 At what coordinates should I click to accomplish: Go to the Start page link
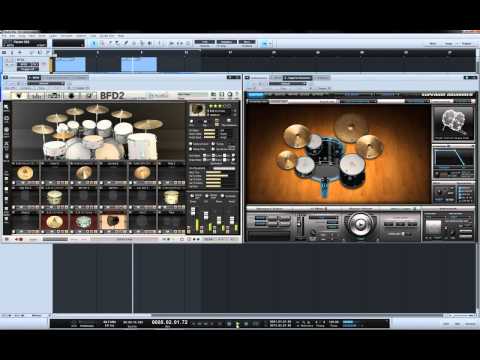pyautogui.click(x=433, y=44)
